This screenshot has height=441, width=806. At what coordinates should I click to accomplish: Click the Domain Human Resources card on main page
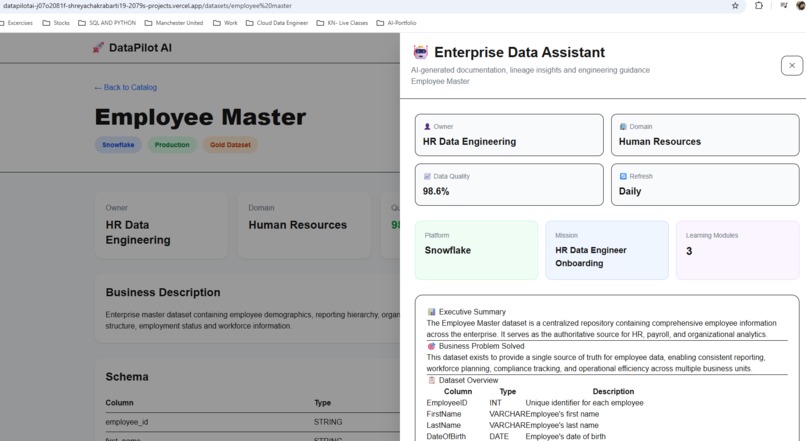(x=304, y=225)
